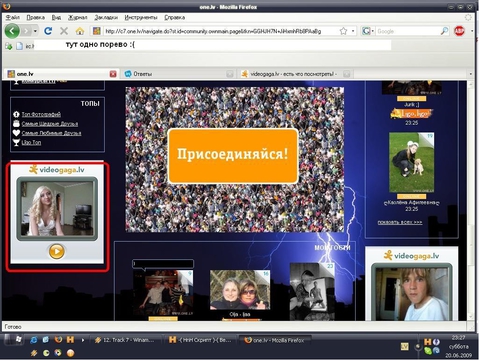This screenshot has width=479, height=361.
Task: Open the Самые Любимые Друзья link
Action: [51, 133]
